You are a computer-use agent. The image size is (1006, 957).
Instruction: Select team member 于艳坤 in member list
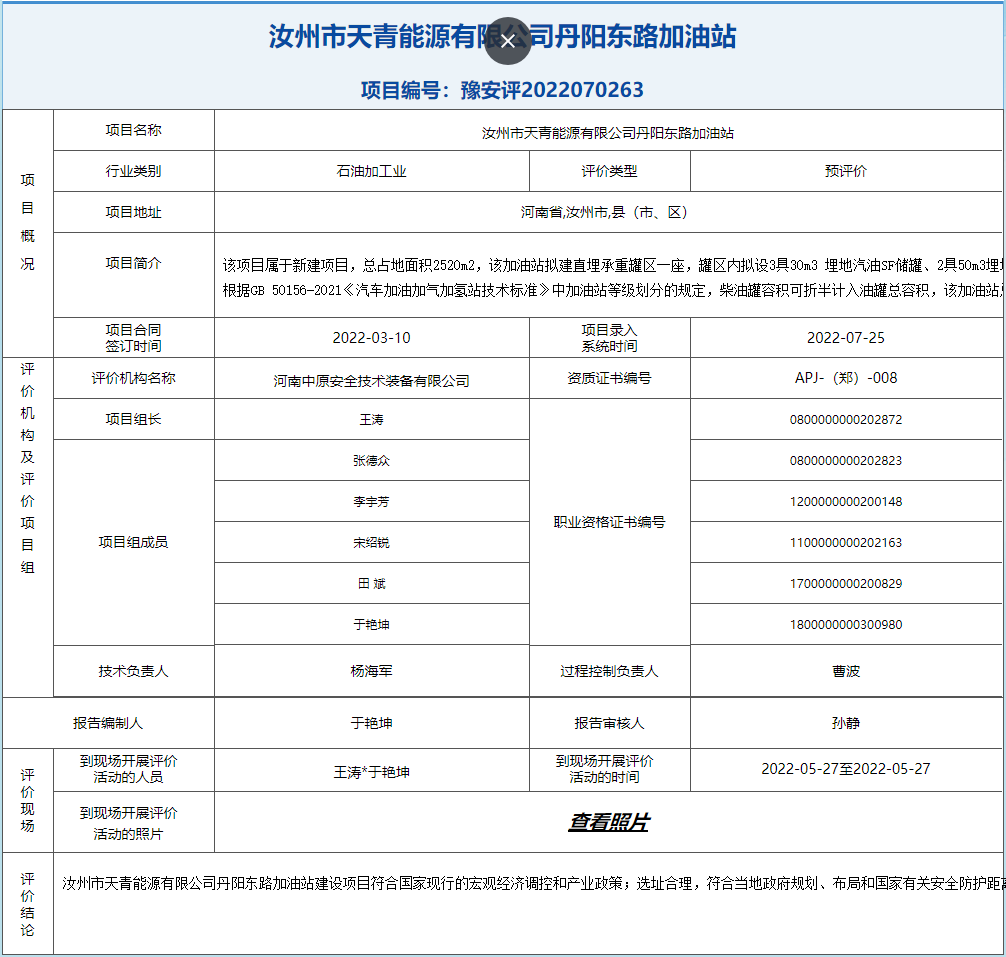click(x=371, y=625)
